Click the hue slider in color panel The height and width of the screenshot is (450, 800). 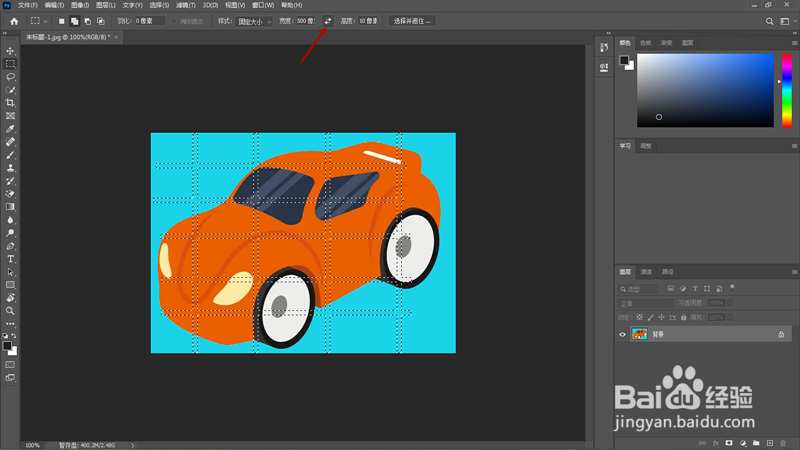click(x=785, y=90)
